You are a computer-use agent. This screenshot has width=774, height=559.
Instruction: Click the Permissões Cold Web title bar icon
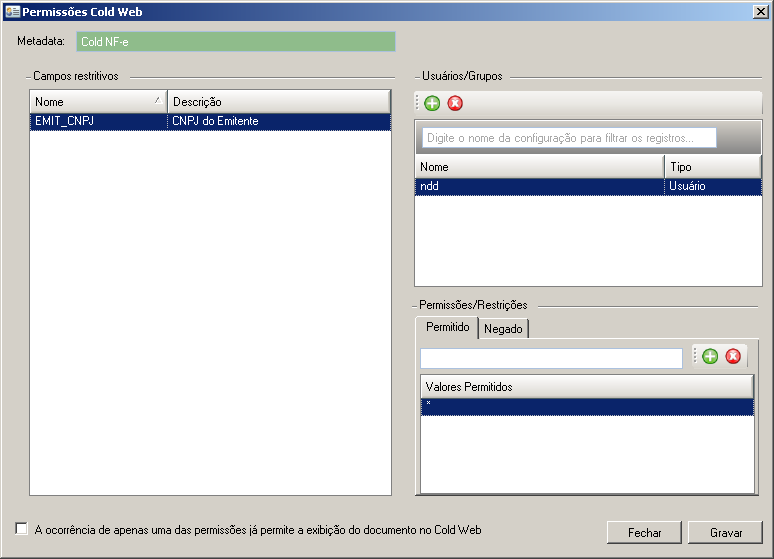pos(12,11)
